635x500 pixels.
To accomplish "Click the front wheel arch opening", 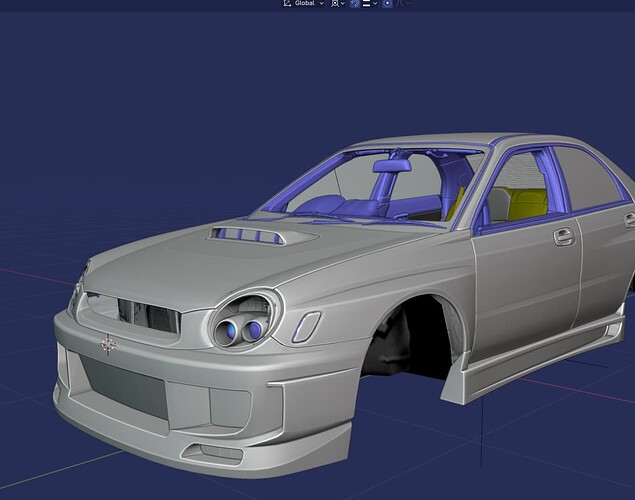I will [410, 340].
